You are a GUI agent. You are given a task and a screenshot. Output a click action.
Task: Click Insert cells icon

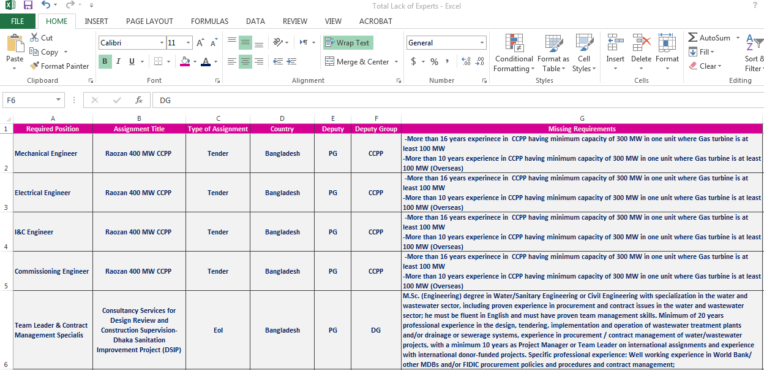click(x=615, y=43)
